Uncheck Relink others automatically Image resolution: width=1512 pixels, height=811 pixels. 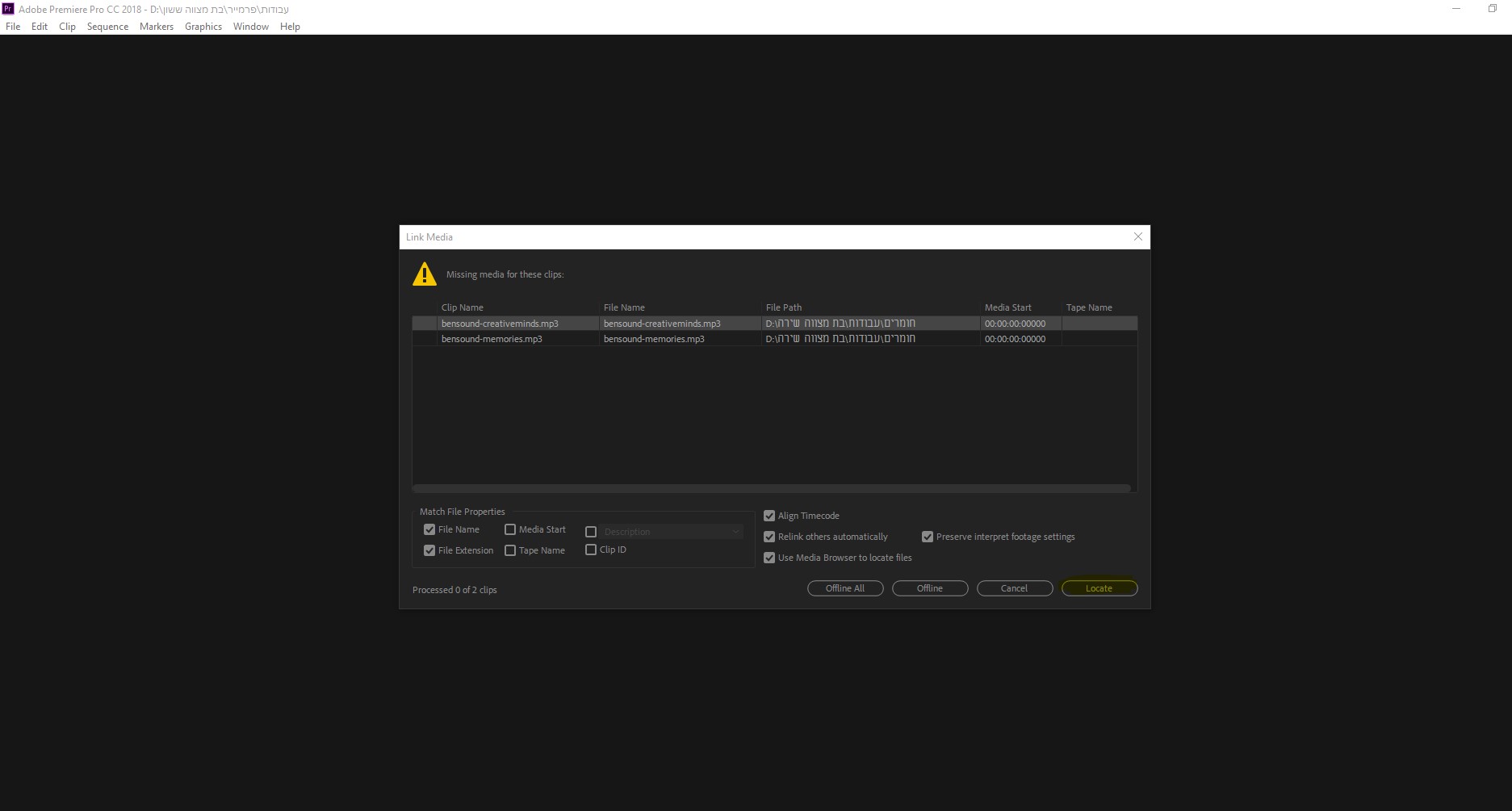(769, 537)
